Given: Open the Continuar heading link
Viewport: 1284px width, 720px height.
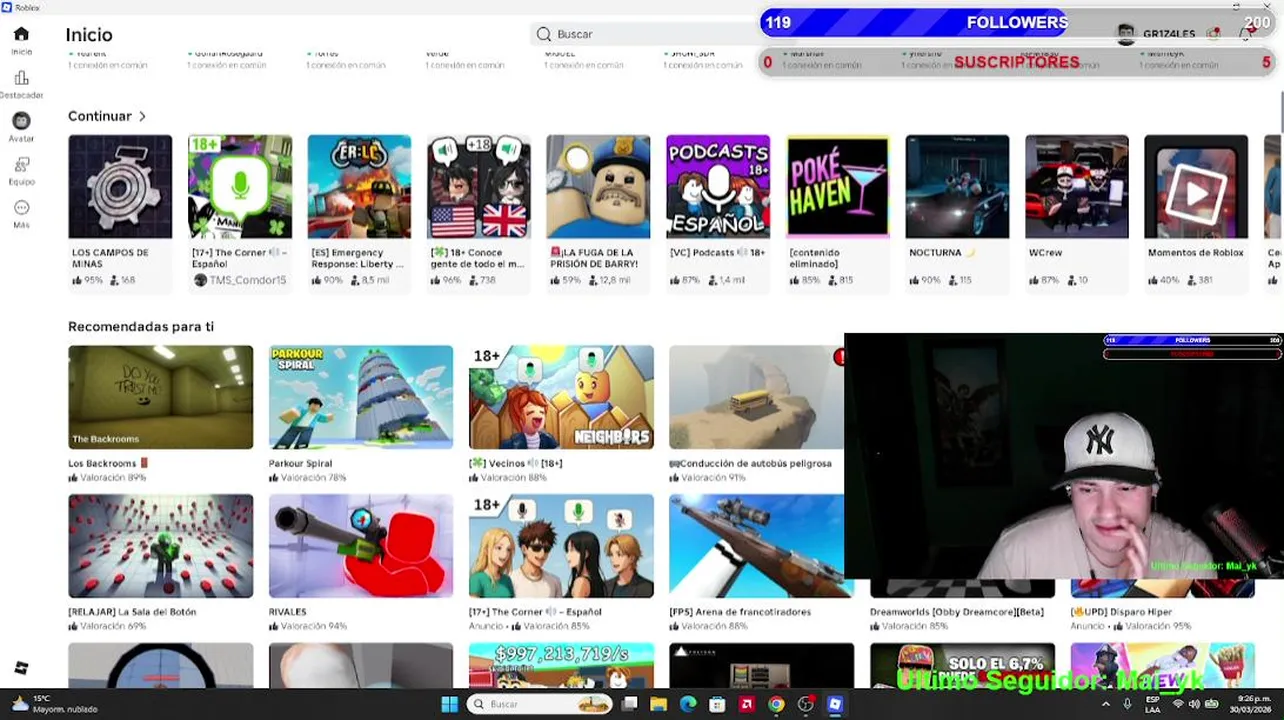Looking at the screenshot, I should click(x=100, y=116).
